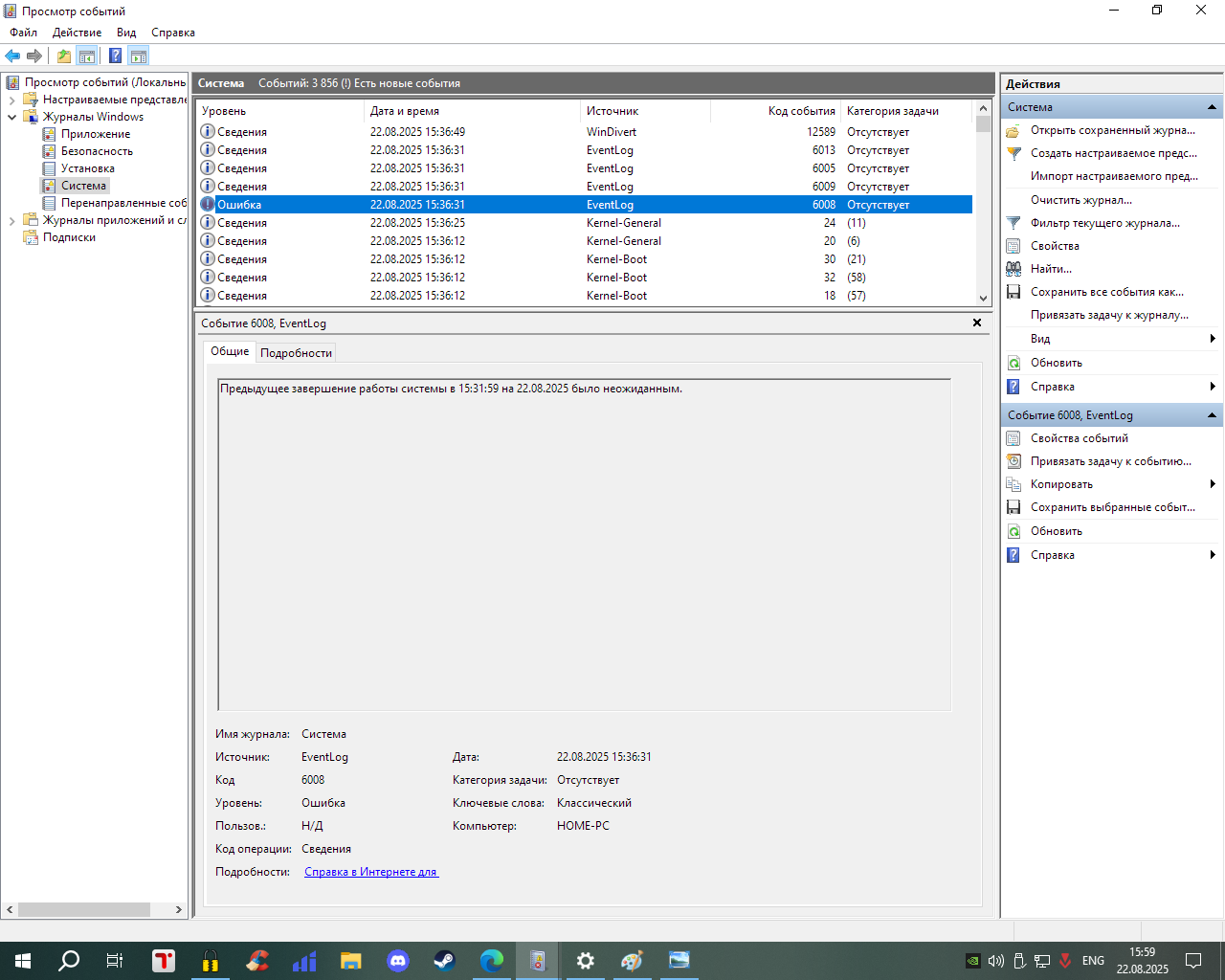Expand 'Настраиваемые представления' tree node
Viewport: 1225px width, 980px height.
pos(11,100)
